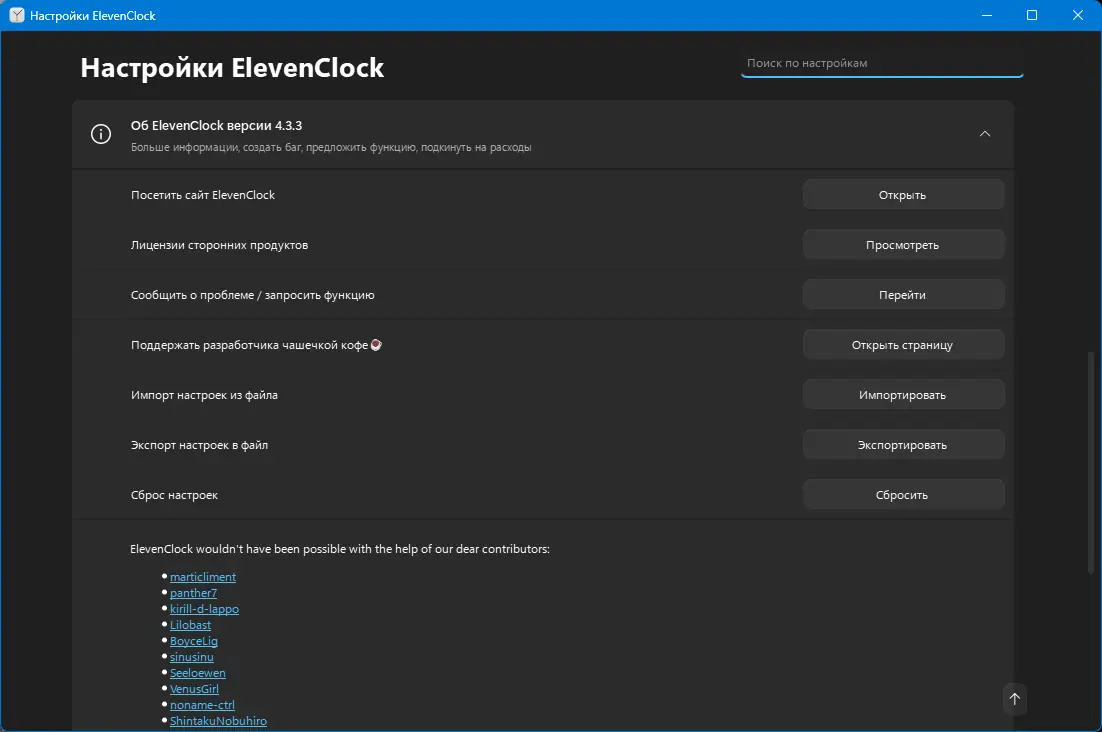
Task: Click the vertical scrollbar thumb
Action: pyautogui.click(x=1091, y=462)
